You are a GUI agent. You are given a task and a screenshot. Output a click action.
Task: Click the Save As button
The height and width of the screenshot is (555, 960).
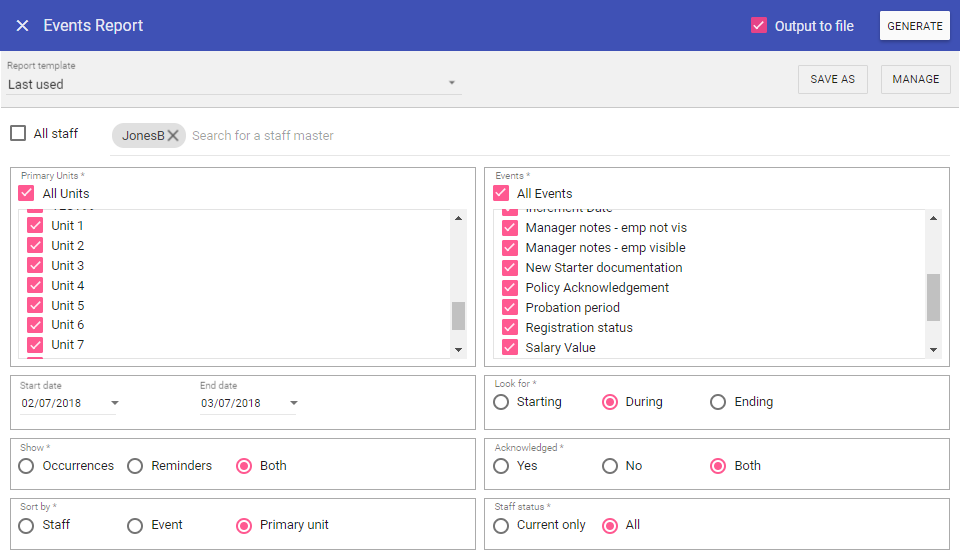click(x=832, y=80)
